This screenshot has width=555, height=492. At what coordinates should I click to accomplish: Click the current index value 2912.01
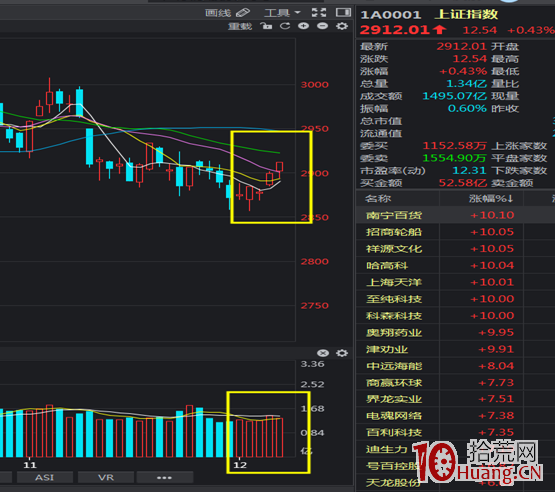pos(395,30)
